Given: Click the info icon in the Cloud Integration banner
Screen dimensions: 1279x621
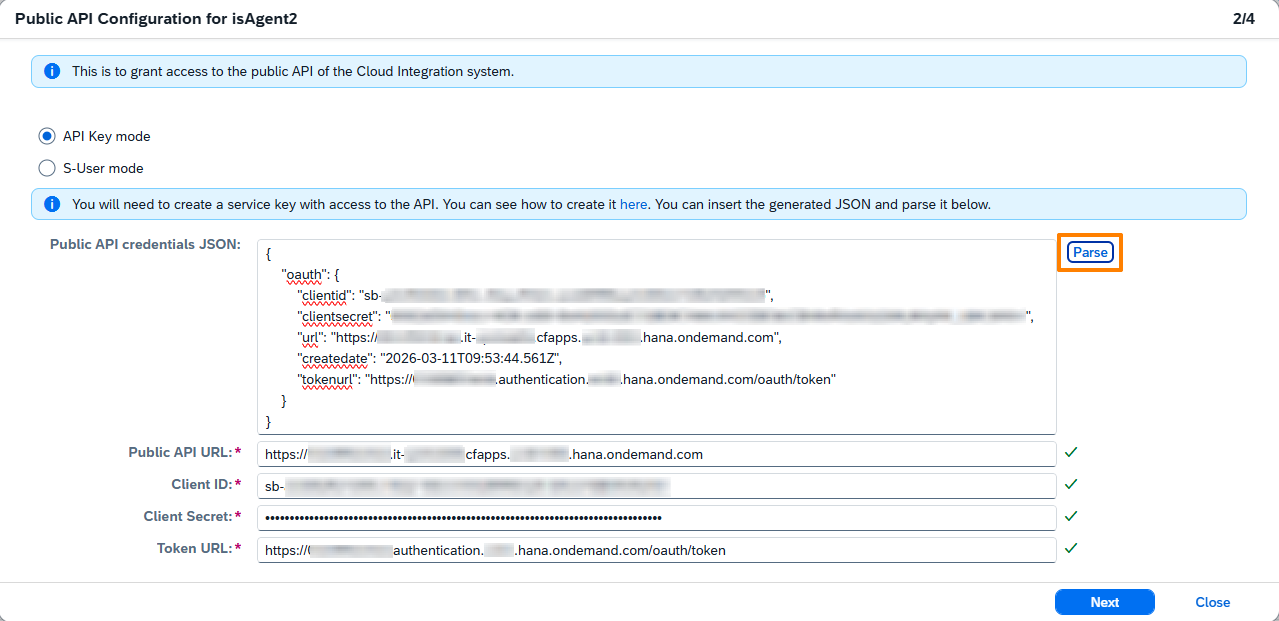Looking at the screenshot, I should 52,72.
